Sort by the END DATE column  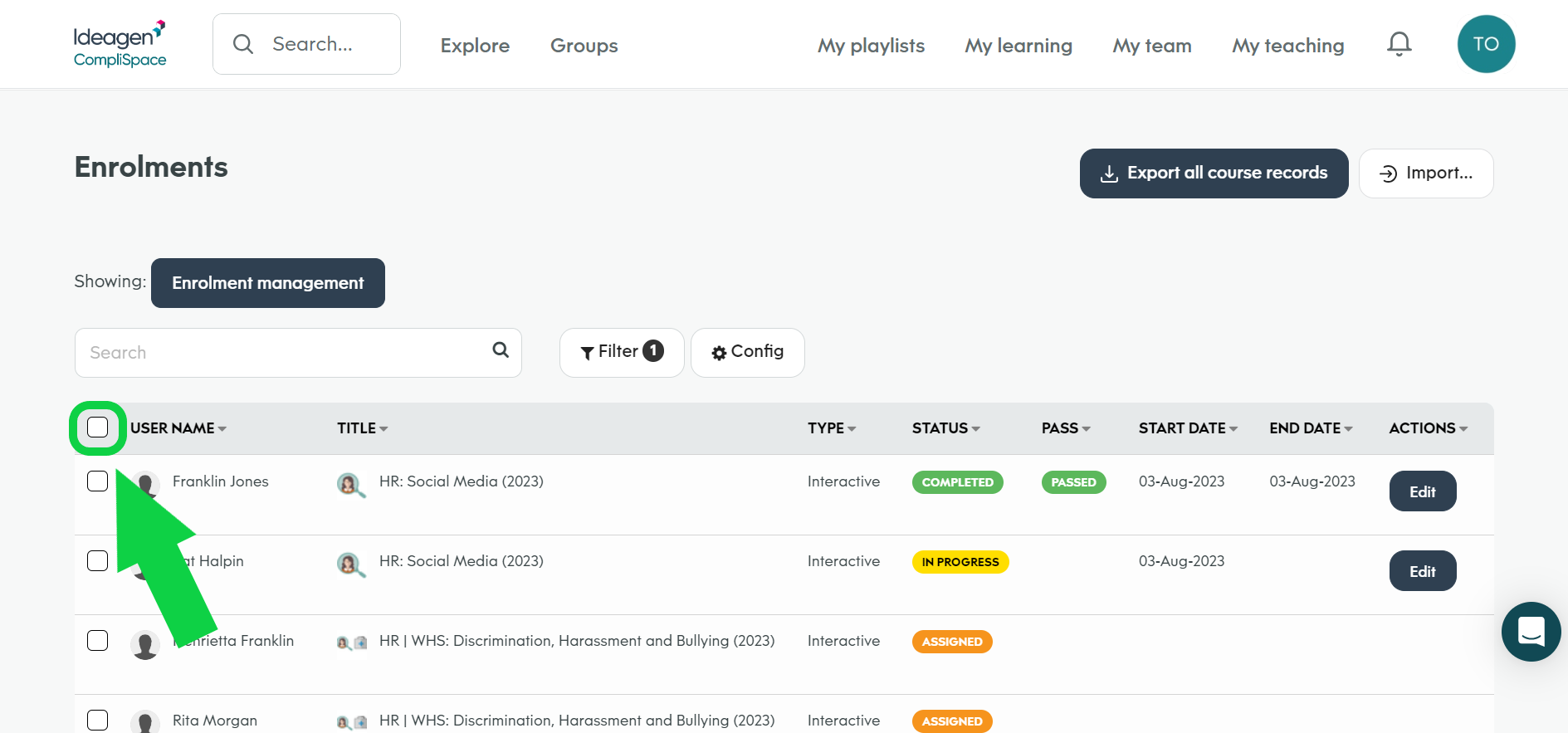(1312, 428)
